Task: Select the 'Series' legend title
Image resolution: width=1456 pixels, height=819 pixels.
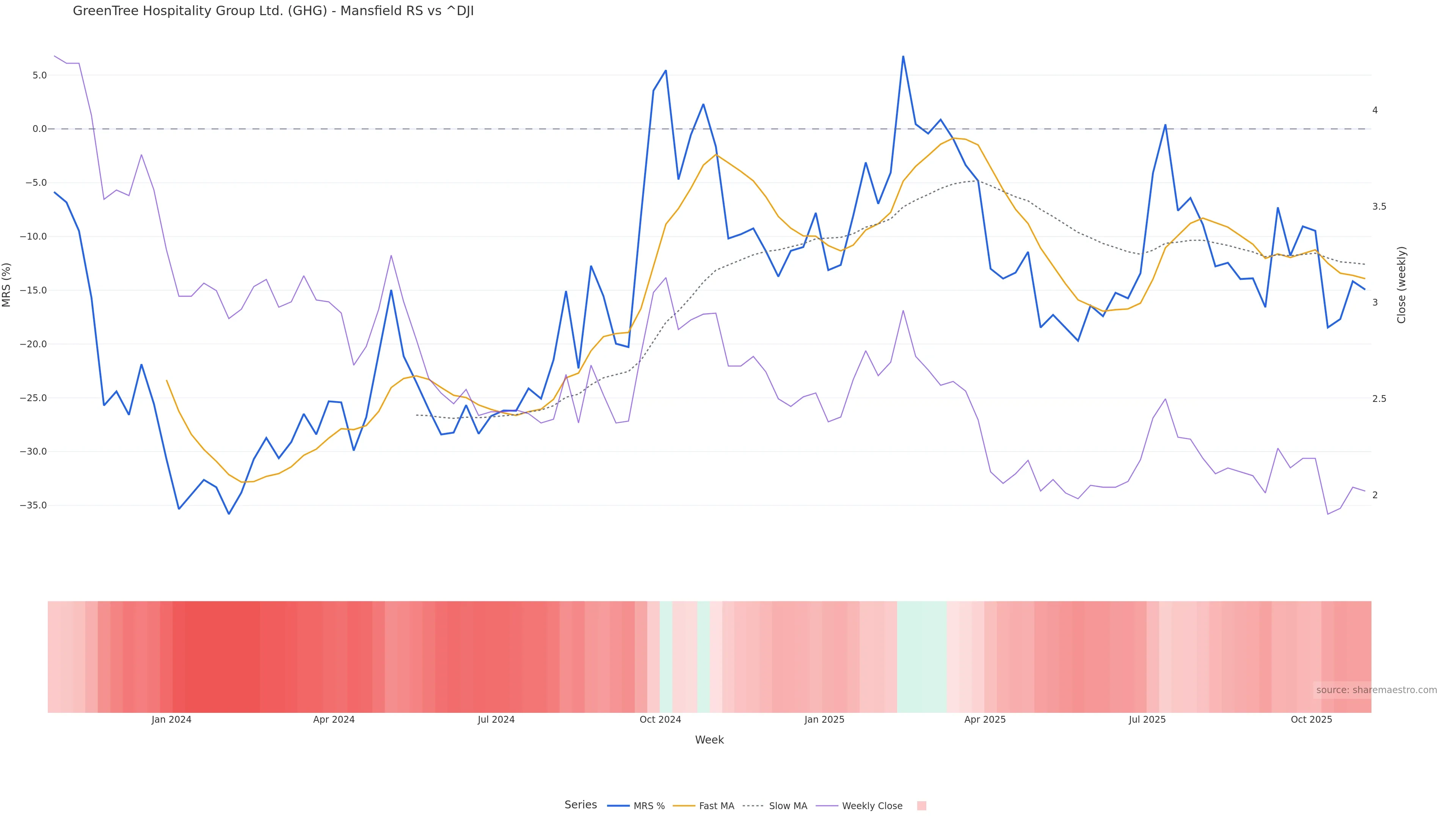Action: tap(581, 805)
